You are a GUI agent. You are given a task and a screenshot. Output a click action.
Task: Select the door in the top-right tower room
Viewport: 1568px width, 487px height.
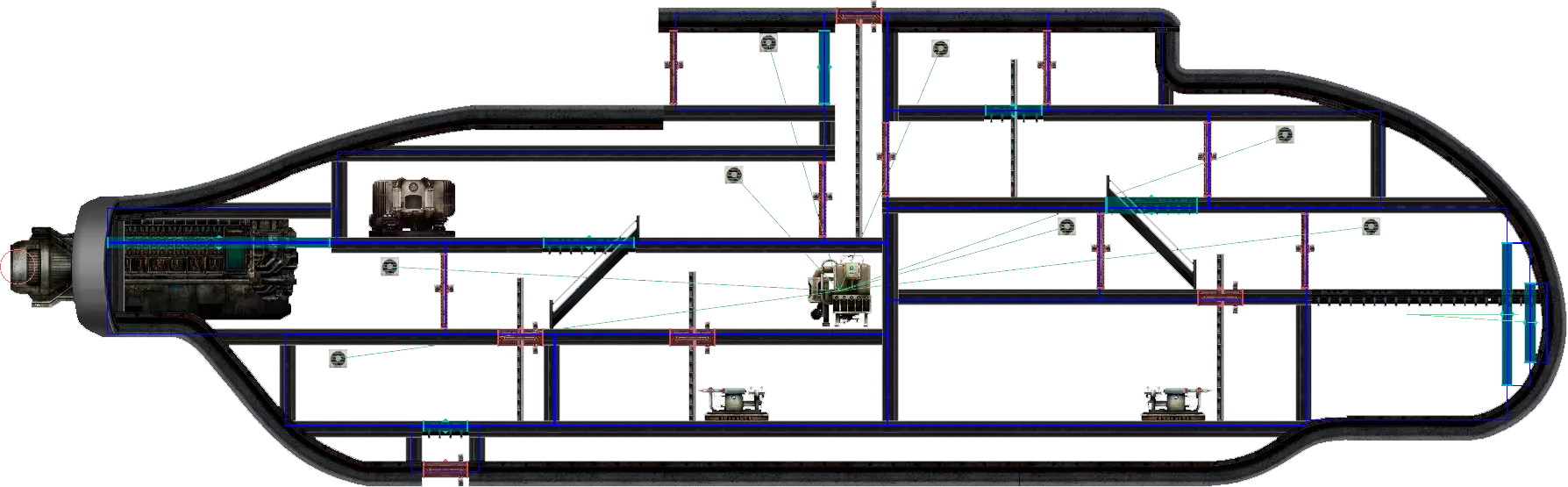(x=1045, y=68)
